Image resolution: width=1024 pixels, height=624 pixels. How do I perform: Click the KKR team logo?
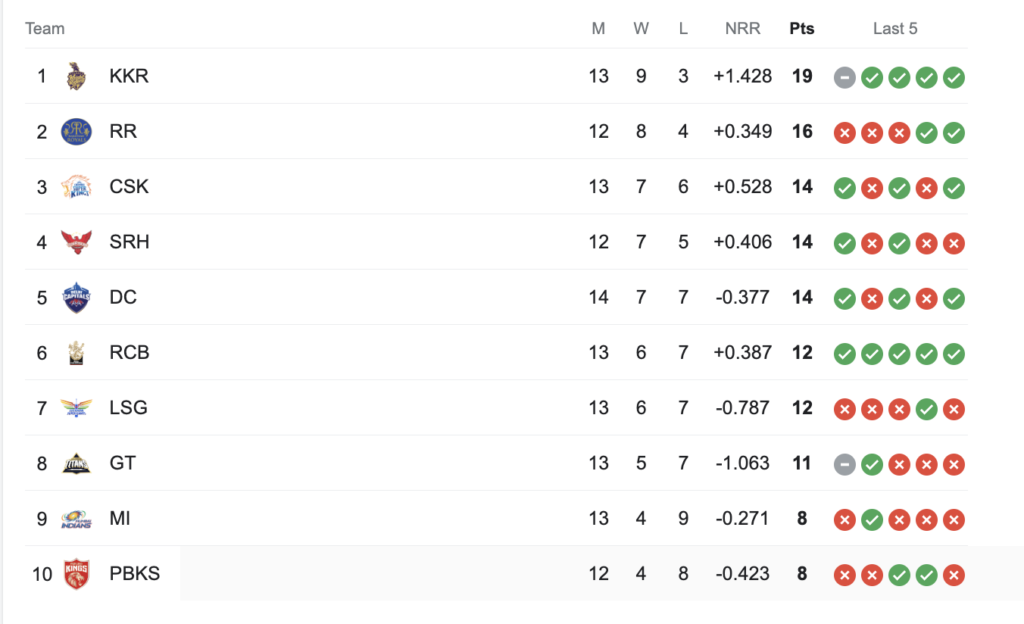[x=76, y=76]
